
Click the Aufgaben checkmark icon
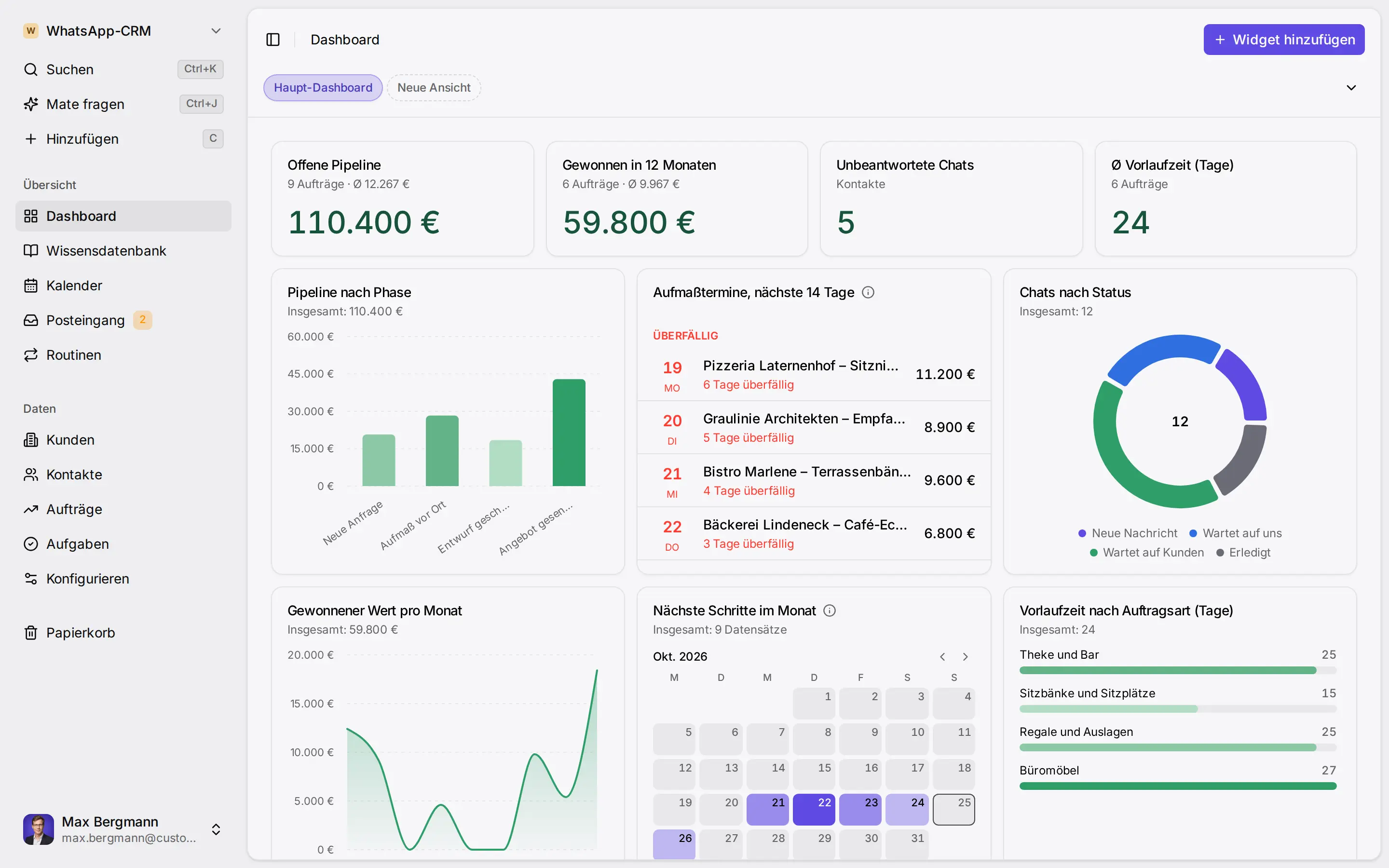pyautogui.click(x=30, y=544)
